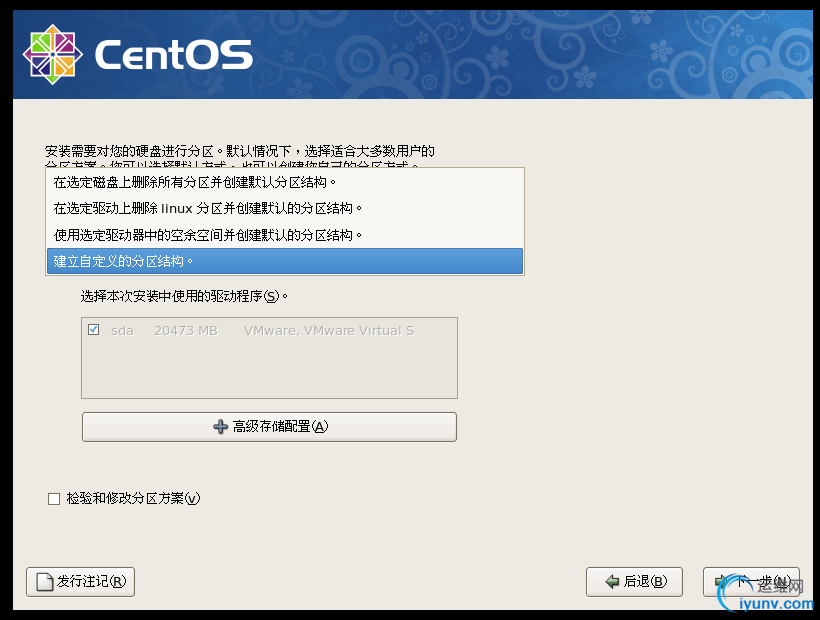Select 在选定驱动上删除 linux 分区 option

207,208
